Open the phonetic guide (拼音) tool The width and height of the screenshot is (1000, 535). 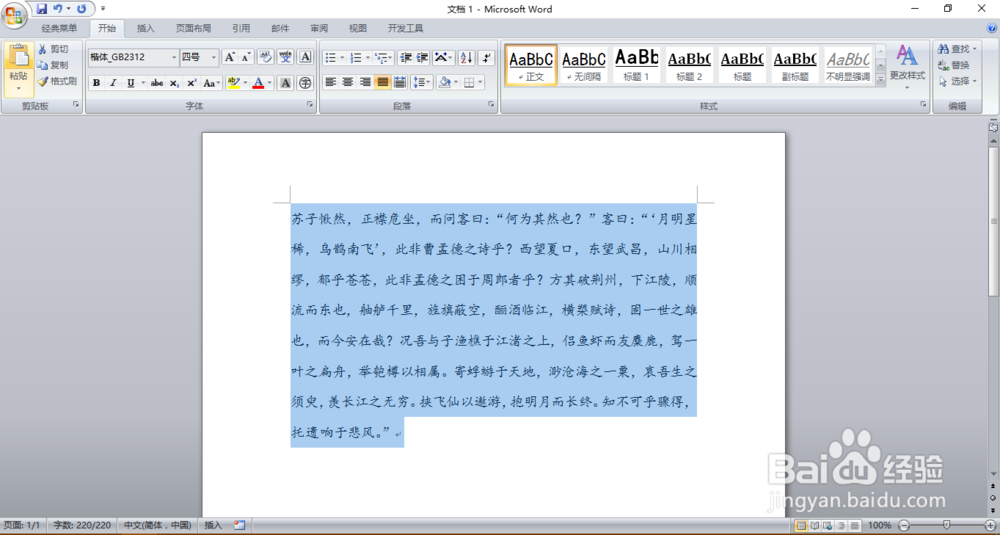click(285, 57)
